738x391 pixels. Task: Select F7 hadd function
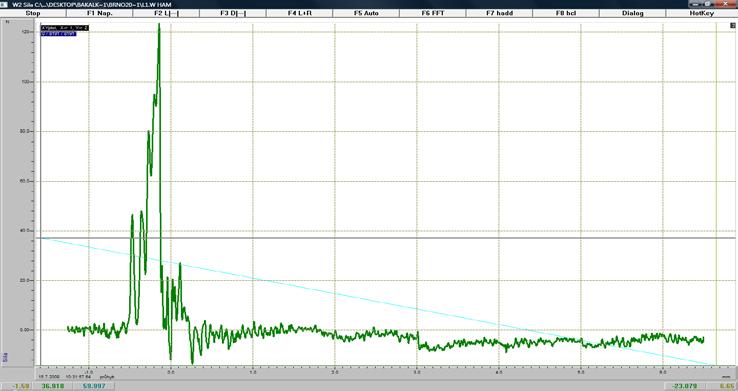coord(499,13)
